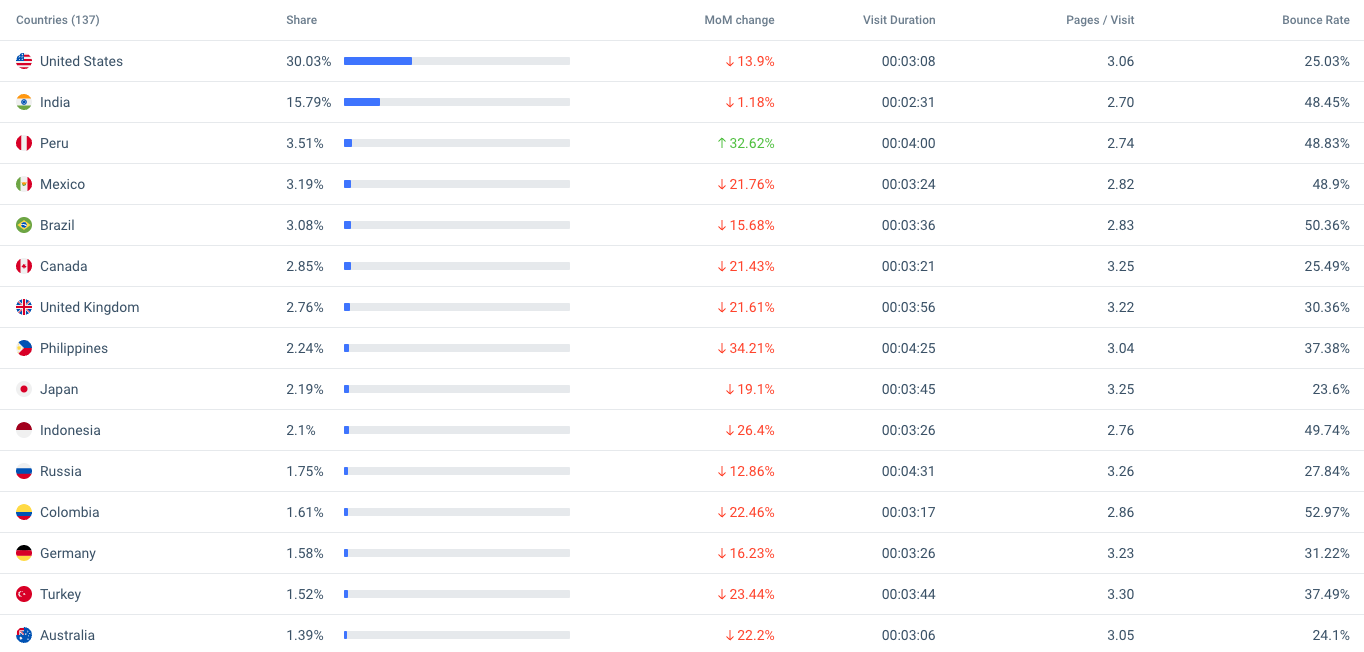This screenshot has width=1364, height=652.
Task: Open the Philippines country link
Action: click(74, 348)
